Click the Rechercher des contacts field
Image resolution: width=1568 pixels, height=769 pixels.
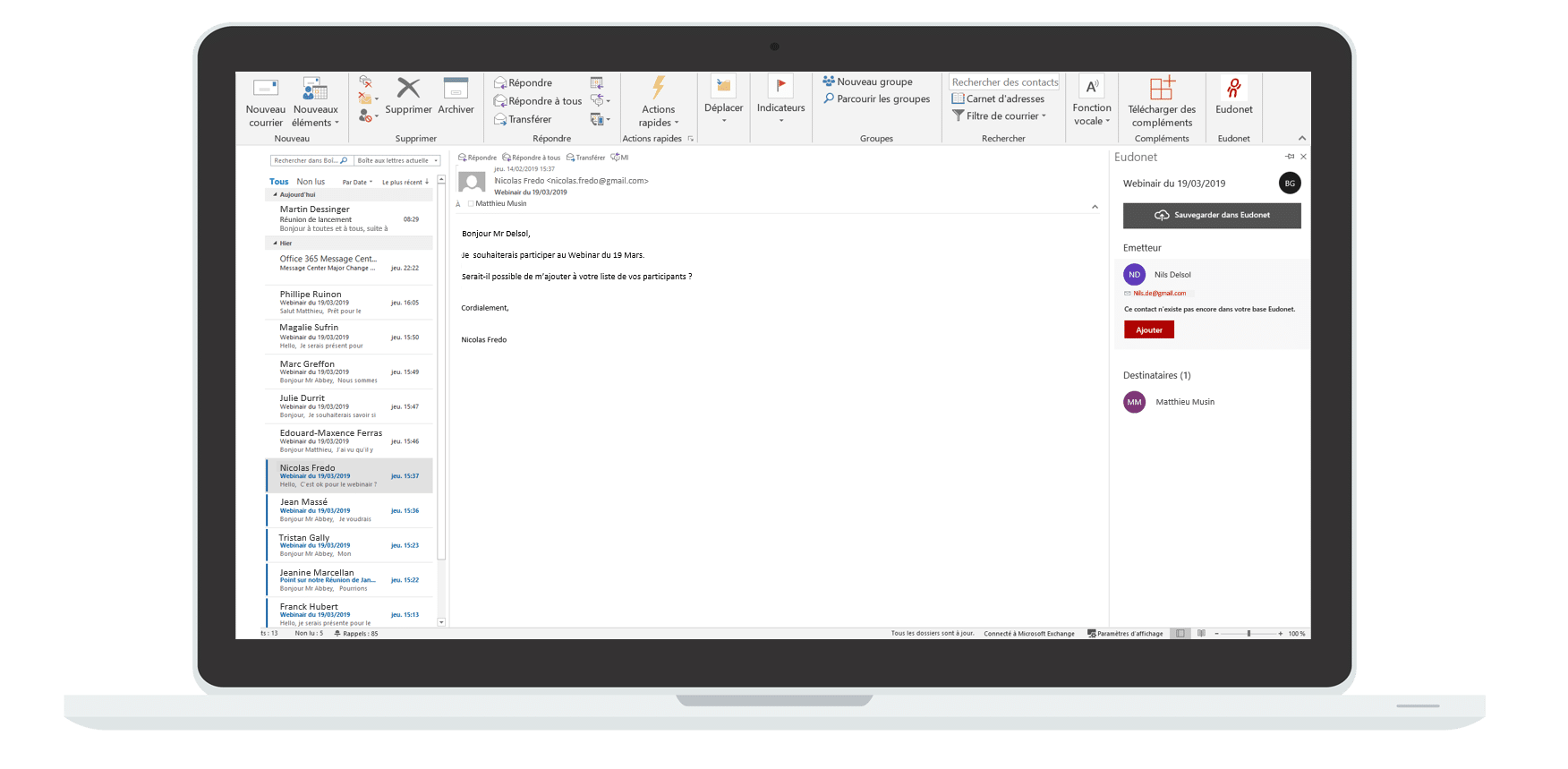[x=1004, y=82]
